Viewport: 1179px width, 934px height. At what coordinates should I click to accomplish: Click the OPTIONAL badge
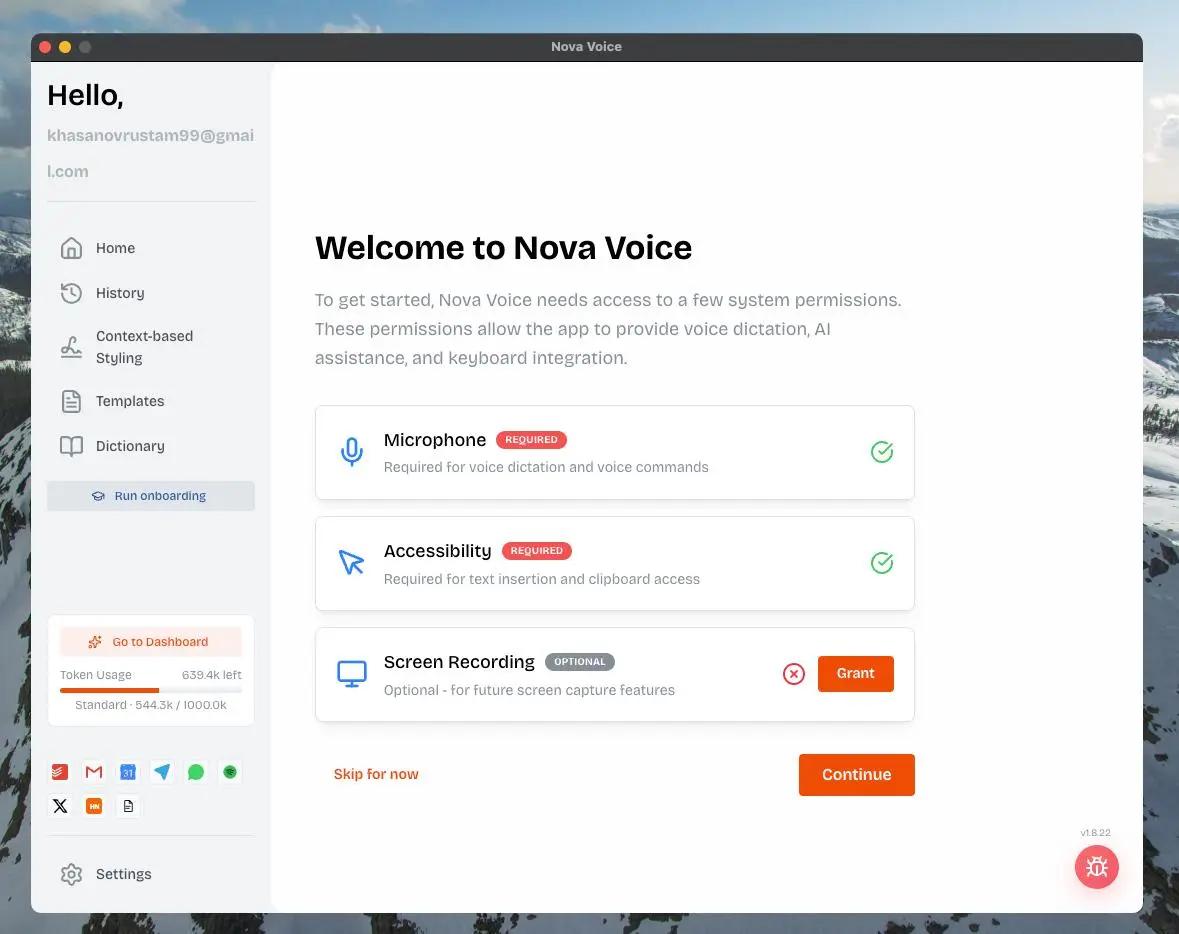coord(580,662)
